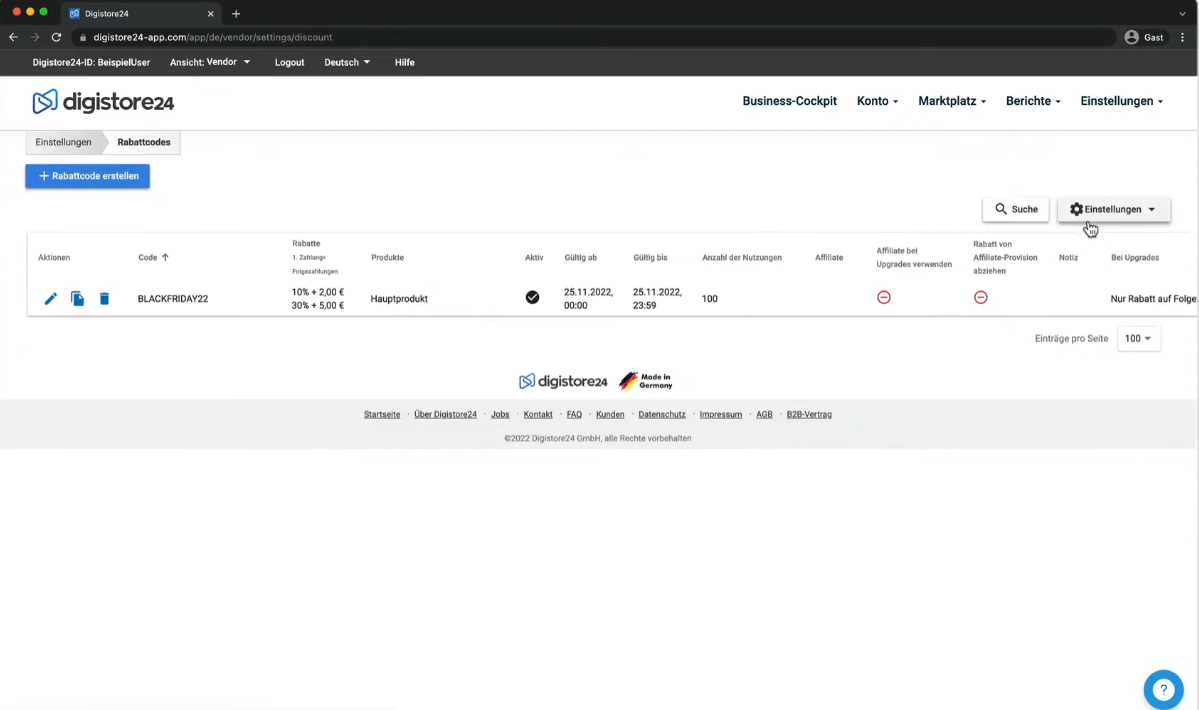Open Chrome three-dot menu
The width and height of the screenshot is (1199, 710).
point(1182,37)
